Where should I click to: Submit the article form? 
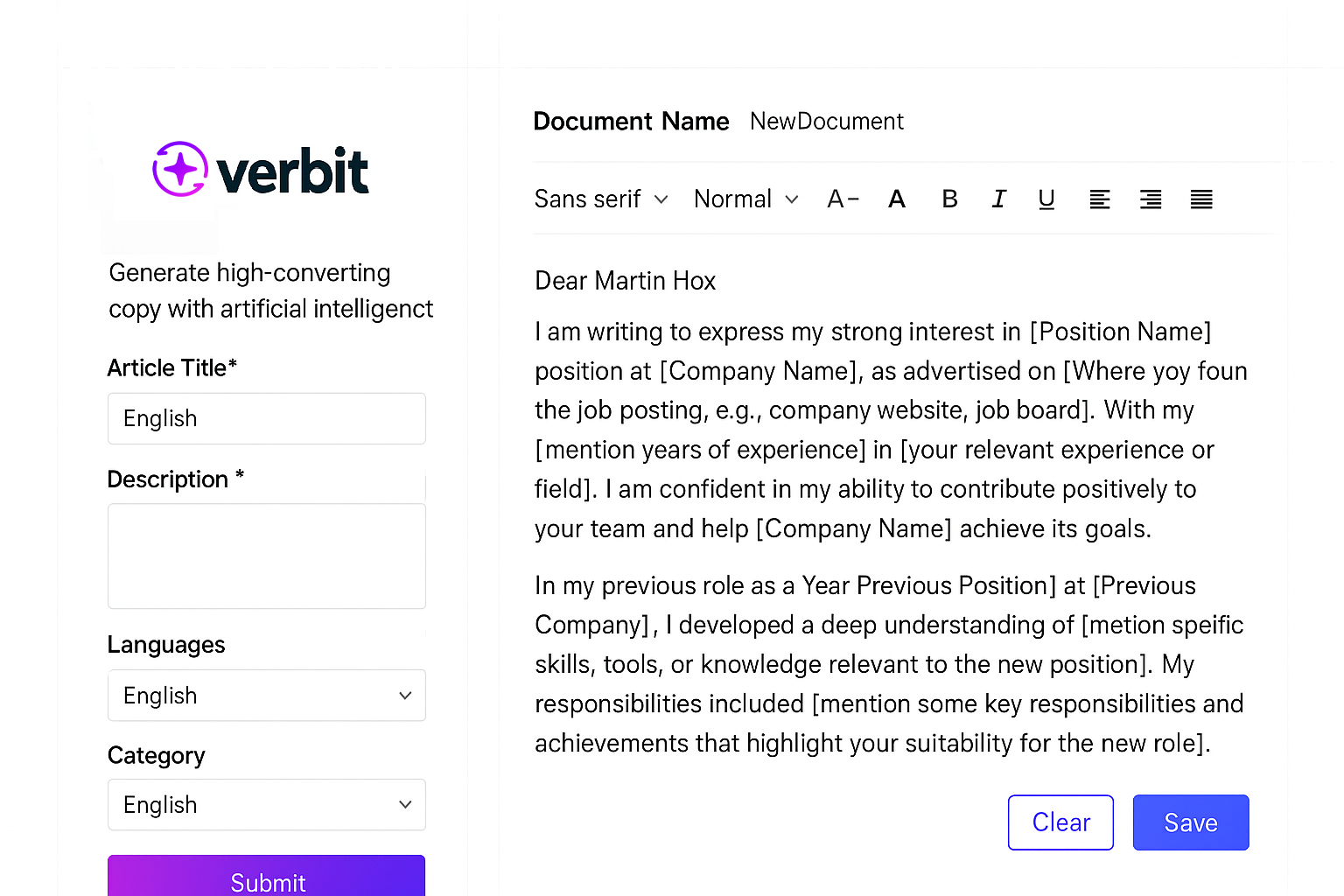coord(267,876)
